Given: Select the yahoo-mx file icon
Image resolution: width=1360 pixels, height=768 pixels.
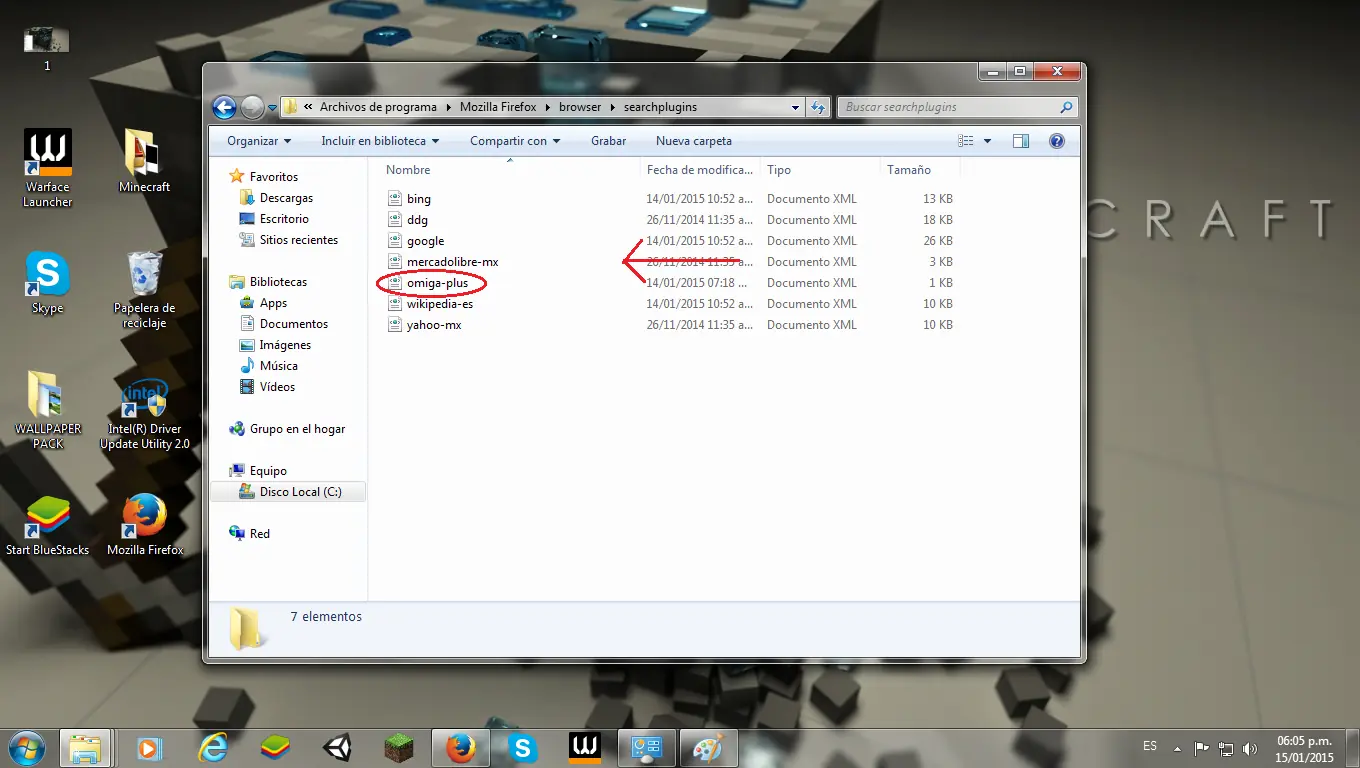Looking at the screenshot, I should click(394, 325).
